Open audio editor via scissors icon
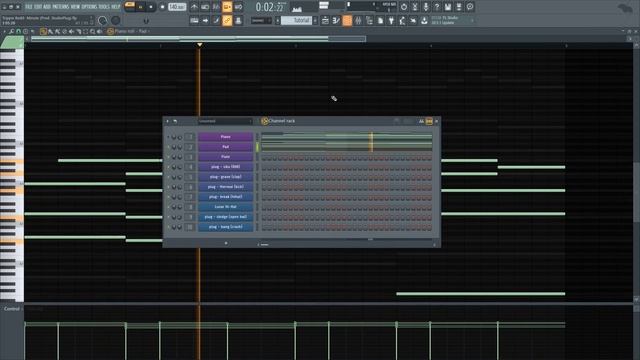Screen dimensions: 640x360 point(415,7)
